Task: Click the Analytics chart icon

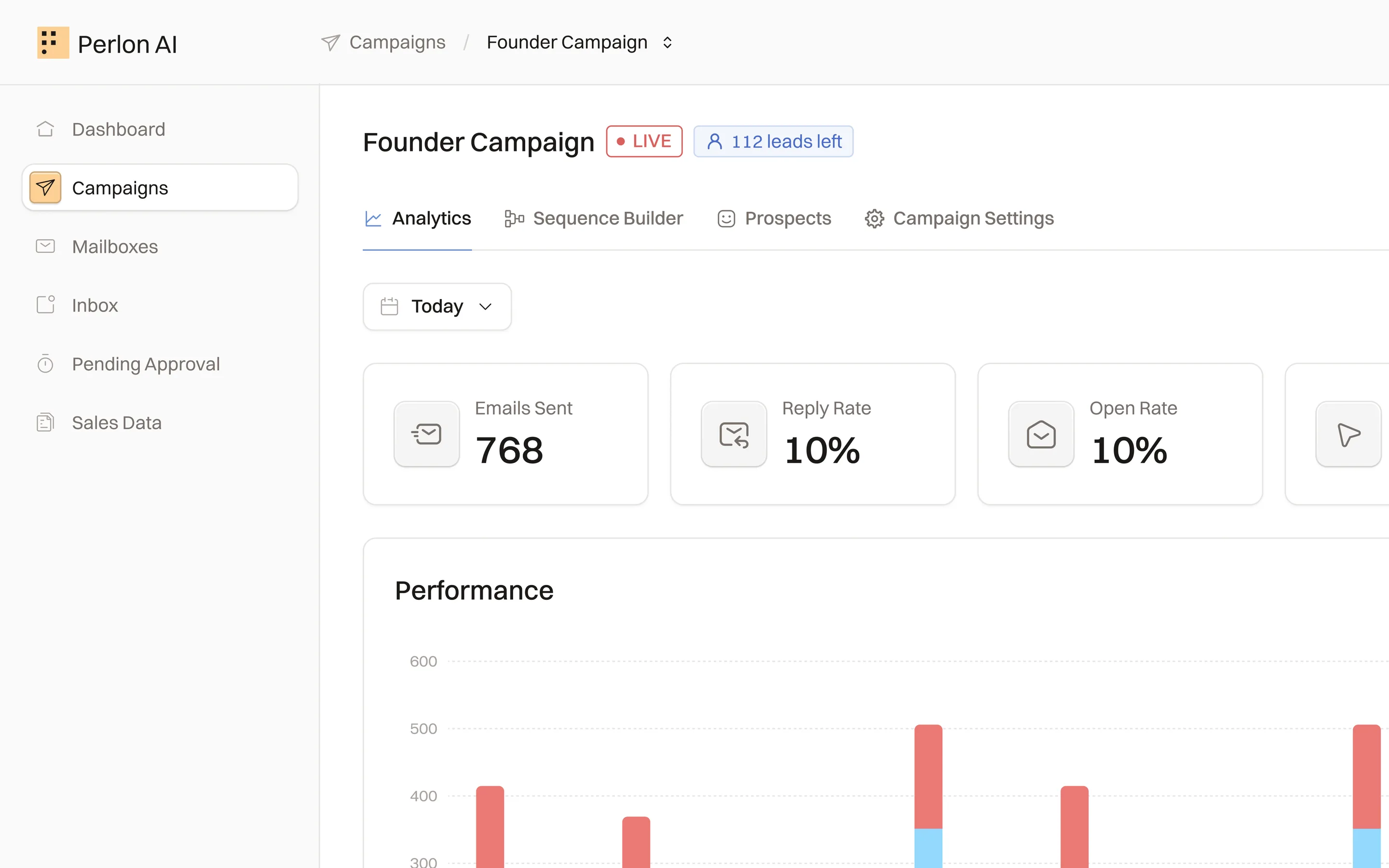Action: pos(373,219)
